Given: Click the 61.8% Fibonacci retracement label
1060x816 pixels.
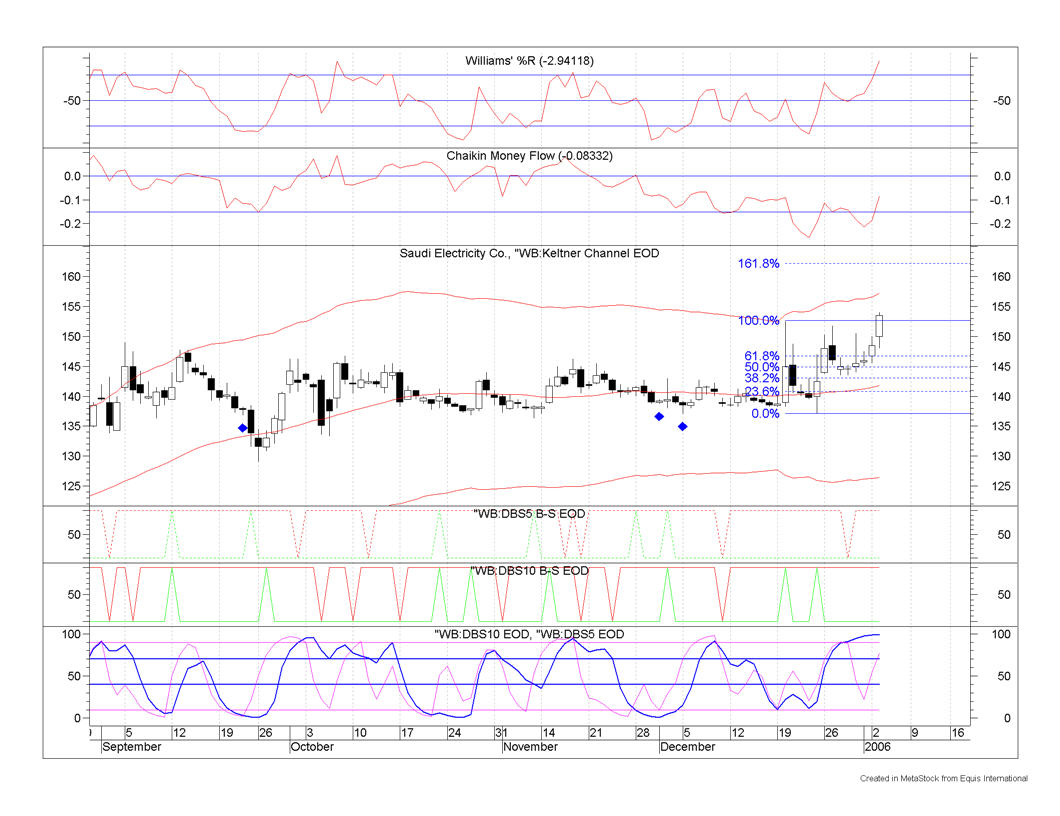Looking at the screenshot, I should (x=762, y=356).
